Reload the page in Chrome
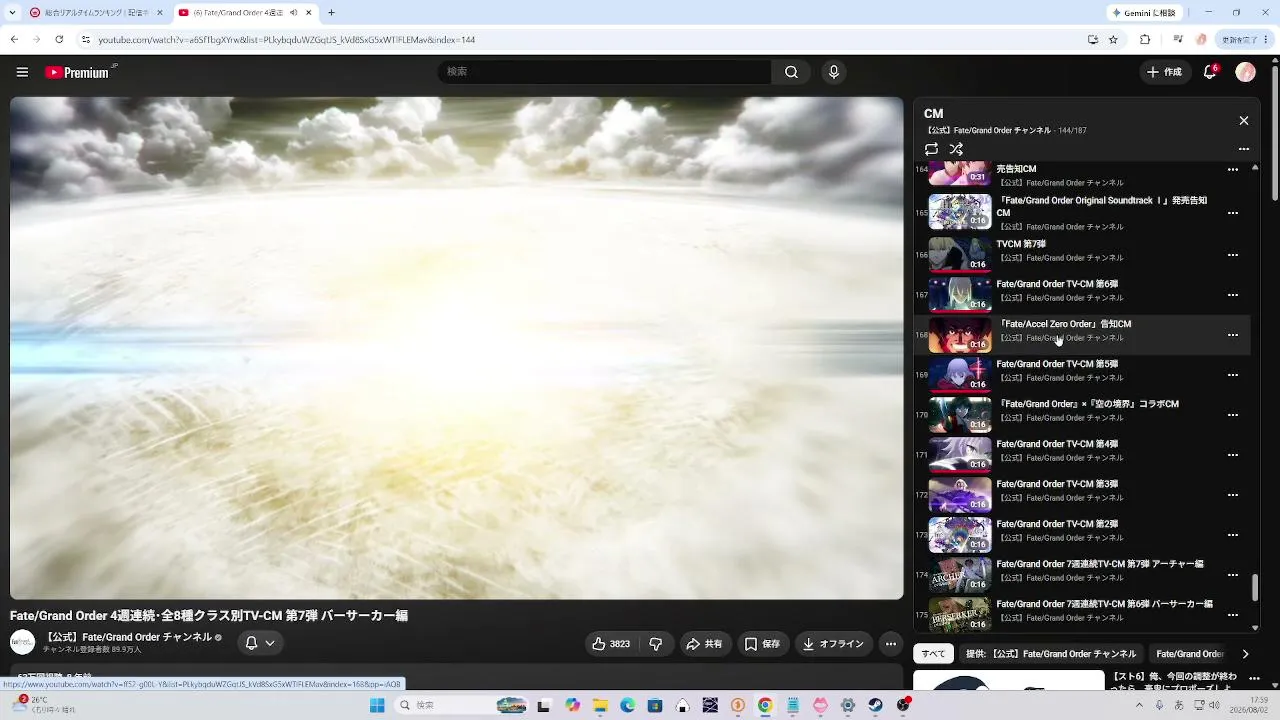The width and height of the screenshot is (1280, 720). [x=59, y=40]
